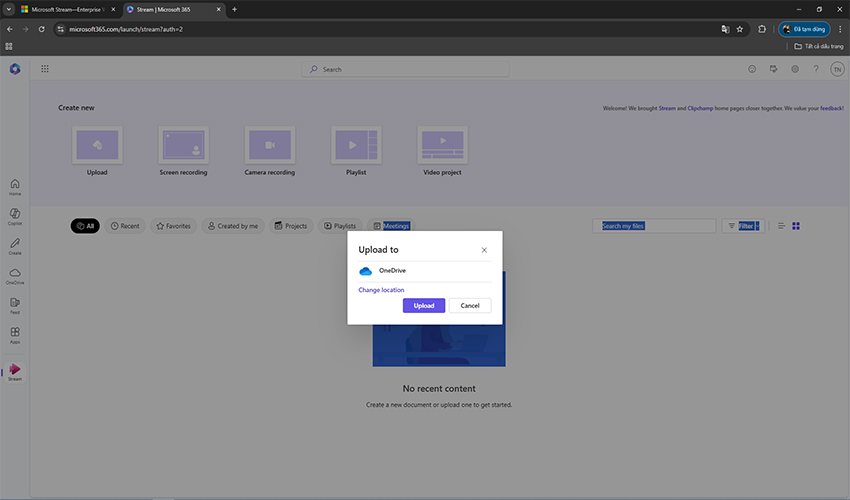Open the tab search dropdown arrow

tap(9, 9)
